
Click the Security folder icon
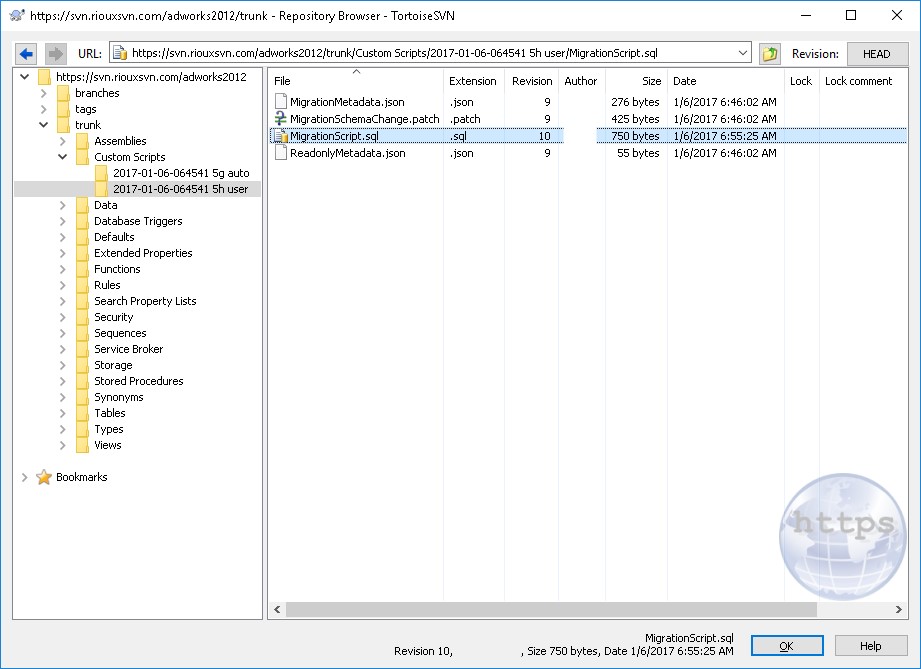(82, 317)
